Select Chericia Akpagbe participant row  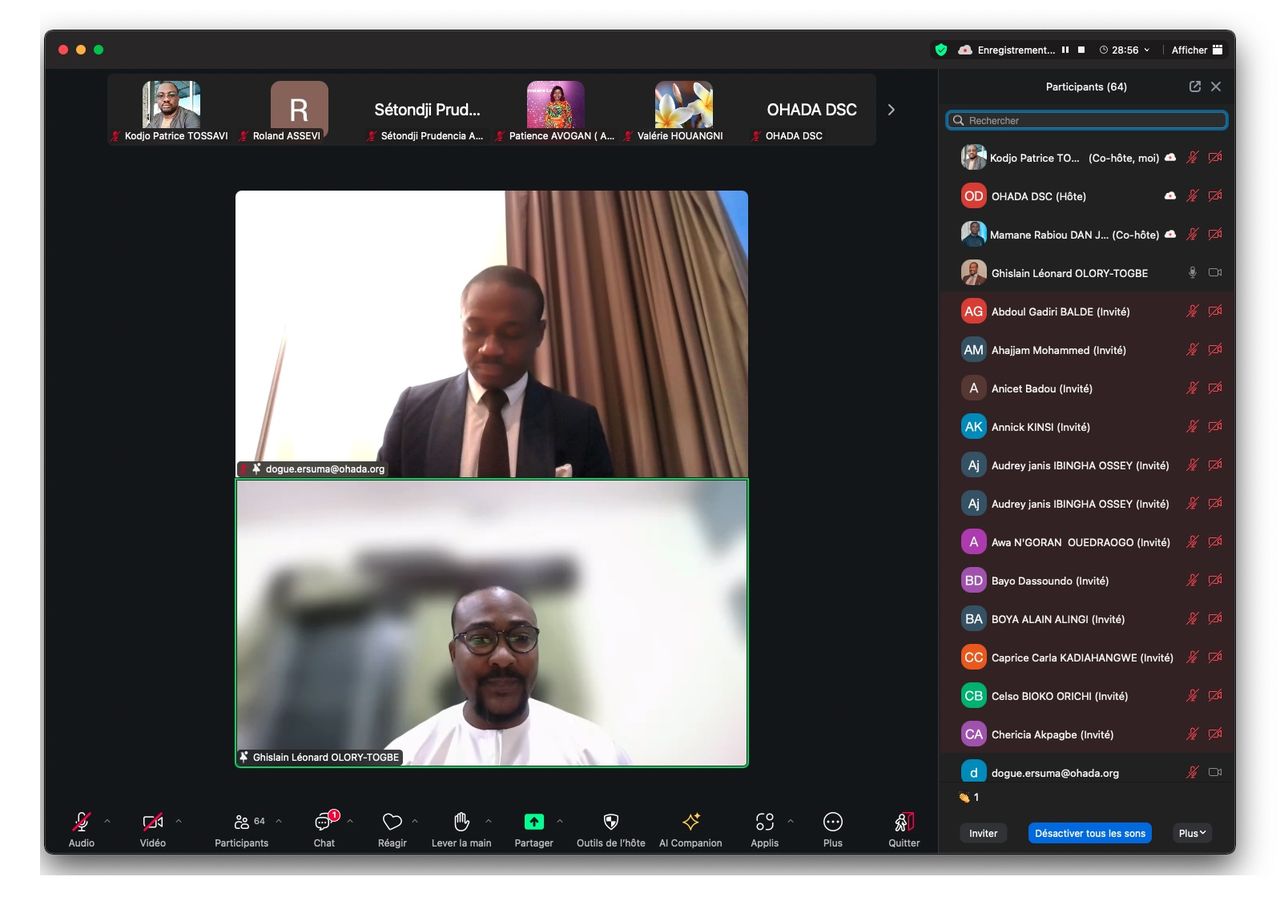[x=1087, y=734]
